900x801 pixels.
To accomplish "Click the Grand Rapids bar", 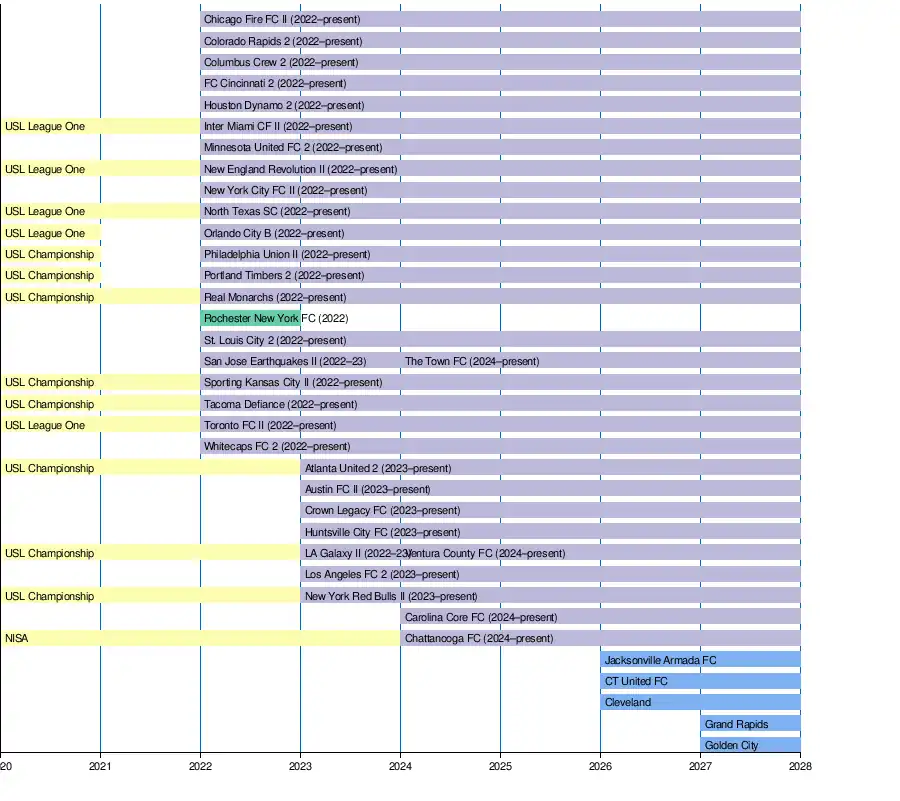I will pyautogui.click(x=750, y=724).
